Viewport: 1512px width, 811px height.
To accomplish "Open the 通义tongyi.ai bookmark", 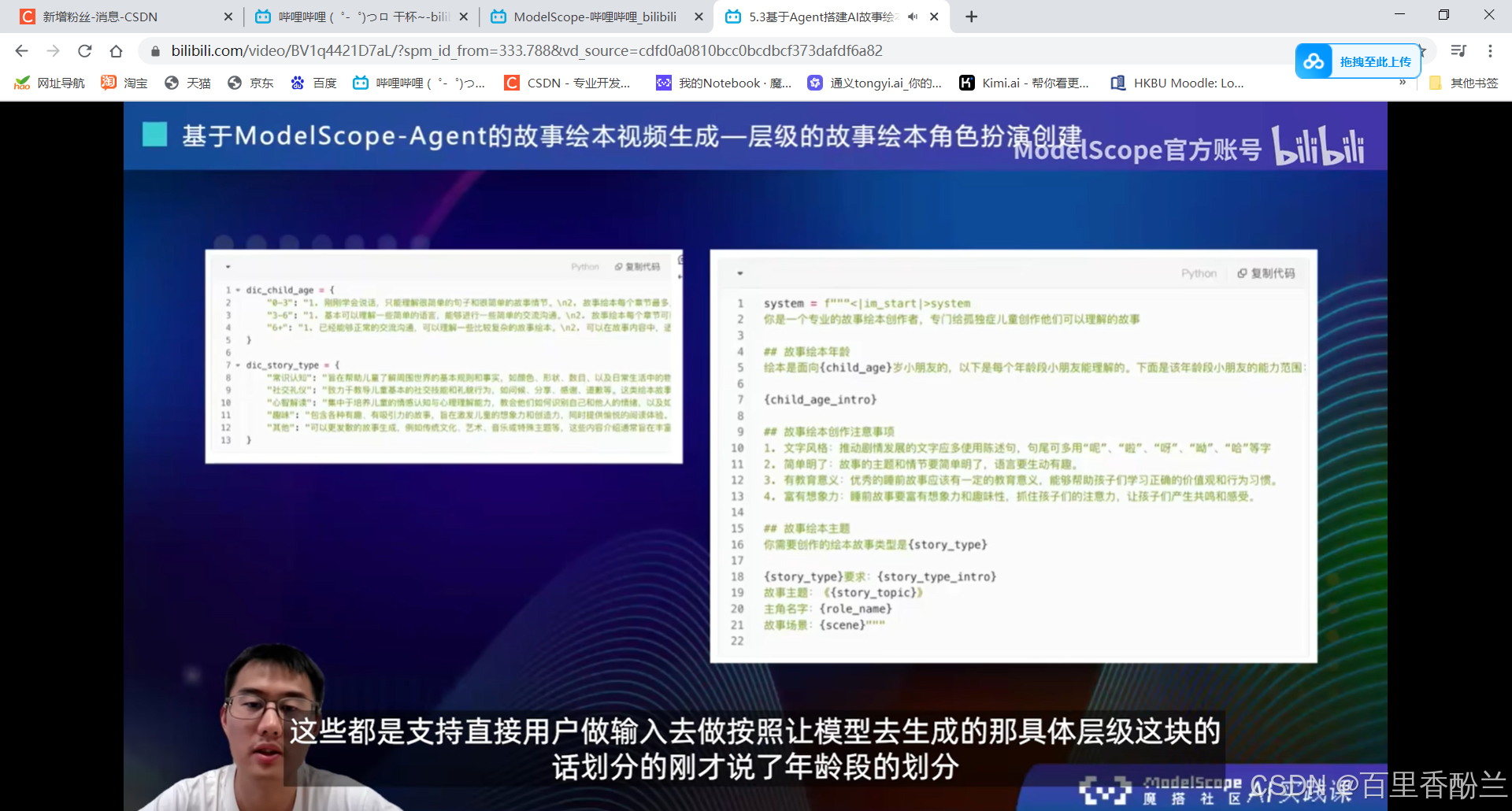I will click(875, 83).
